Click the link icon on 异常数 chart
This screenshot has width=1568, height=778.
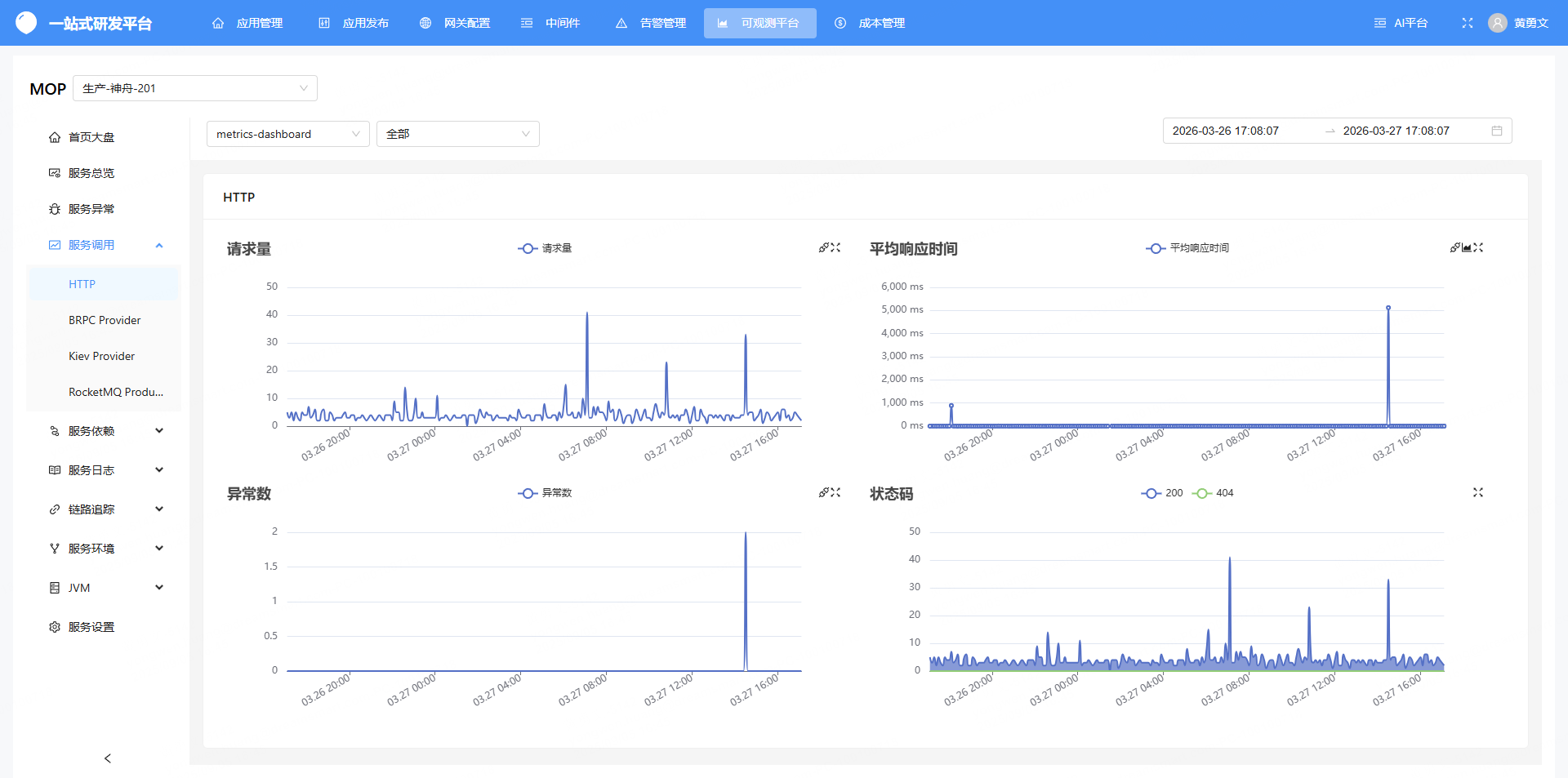(823, 492)
